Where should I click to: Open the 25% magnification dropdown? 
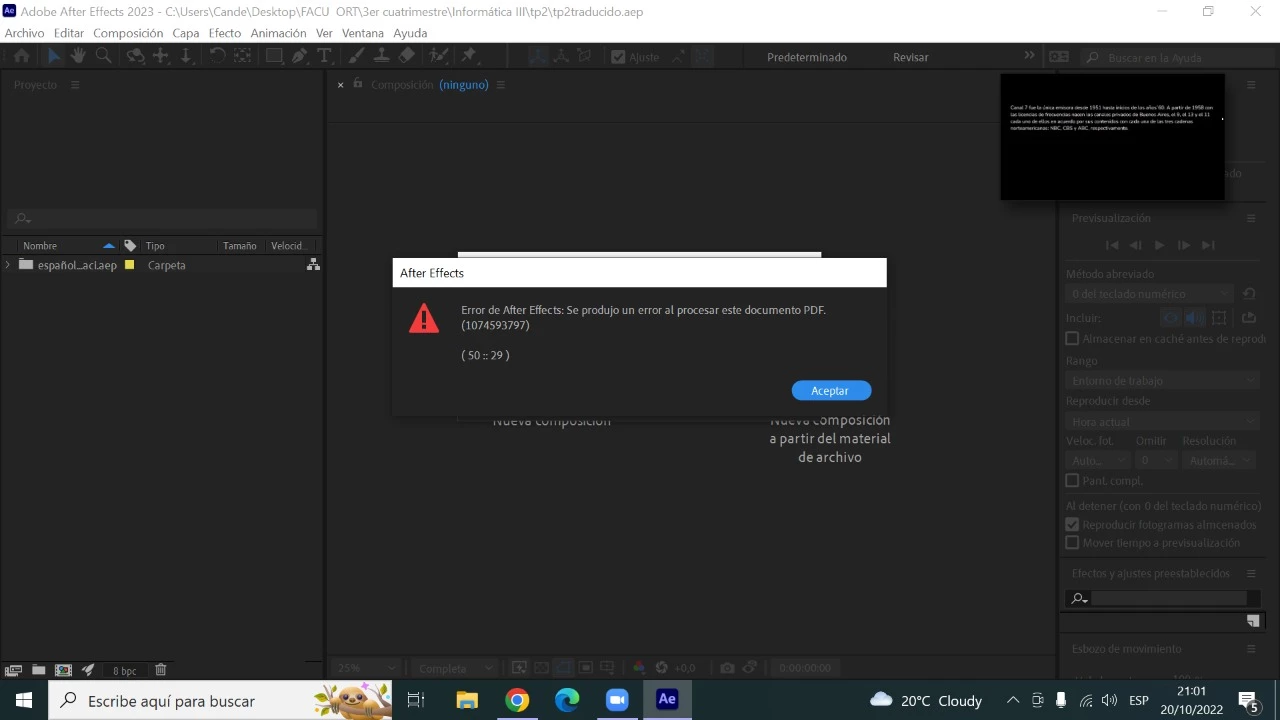[366, 668]
